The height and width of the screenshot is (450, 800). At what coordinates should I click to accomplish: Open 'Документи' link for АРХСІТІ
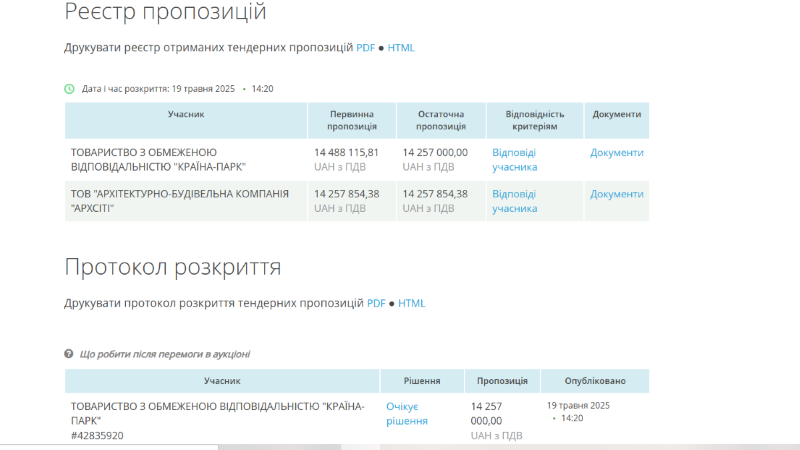tap(616, 194)
